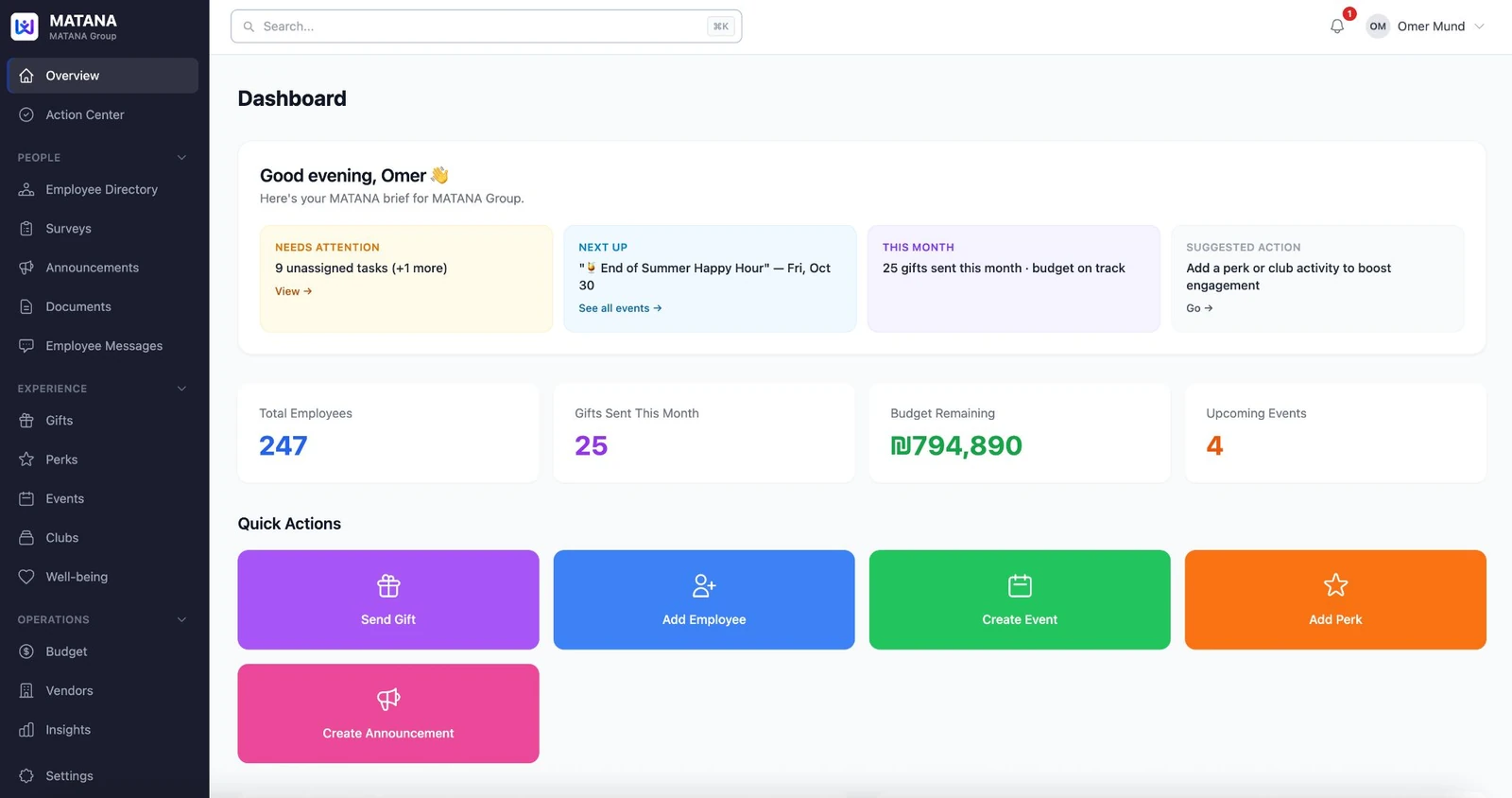Image resolution: width=1512 pixels, height=798 pixels.
Task: Open Announcements in the sidebar
Action: [102, 268]
